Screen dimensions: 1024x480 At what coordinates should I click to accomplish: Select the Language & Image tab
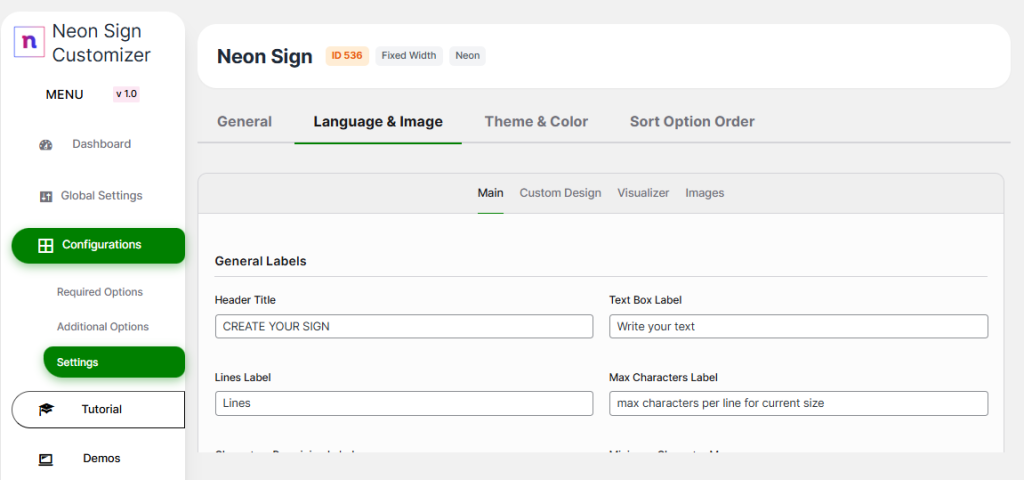378,122
